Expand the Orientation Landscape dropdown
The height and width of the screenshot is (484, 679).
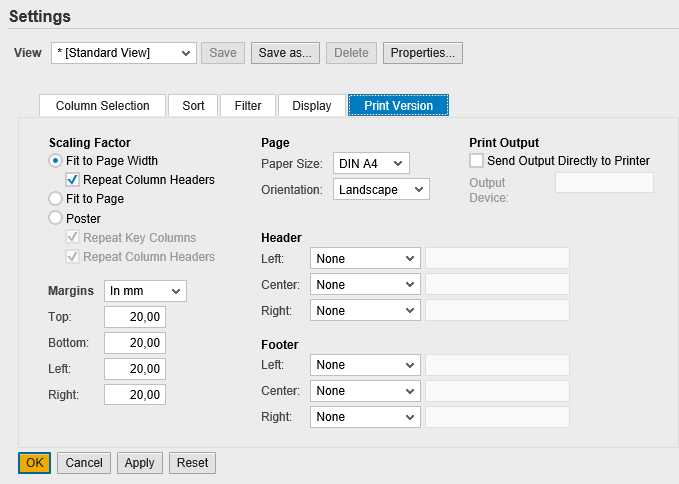[381, 189]
